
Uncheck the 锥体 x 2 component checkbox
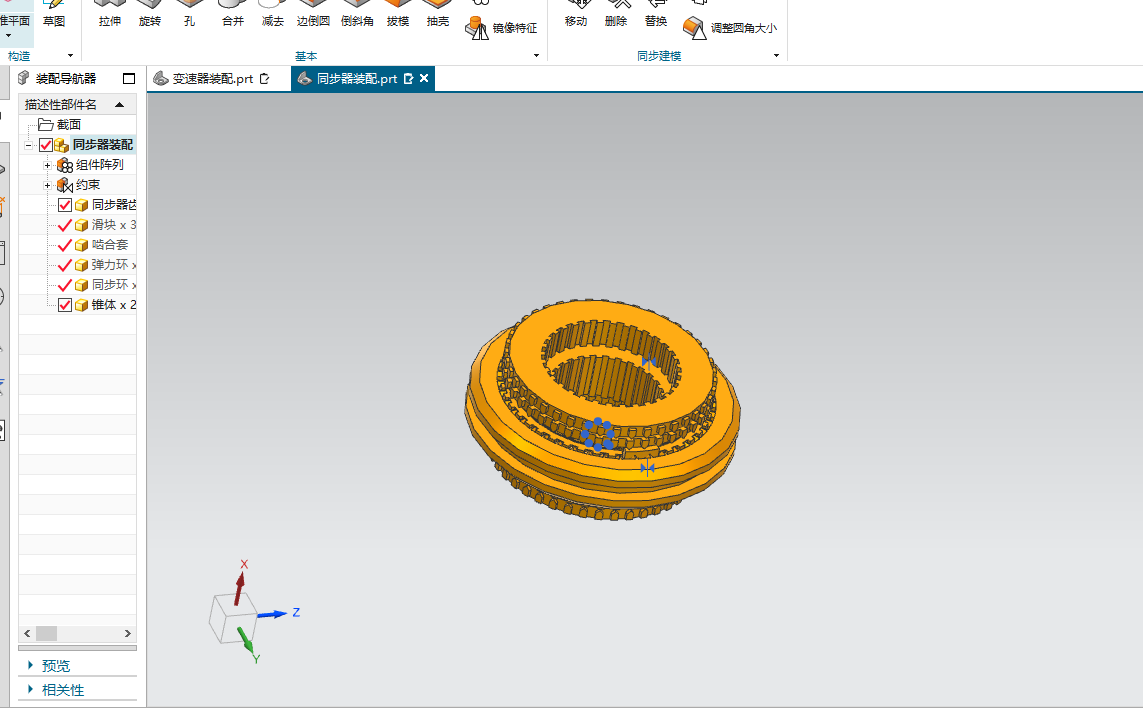click(65, 305)
